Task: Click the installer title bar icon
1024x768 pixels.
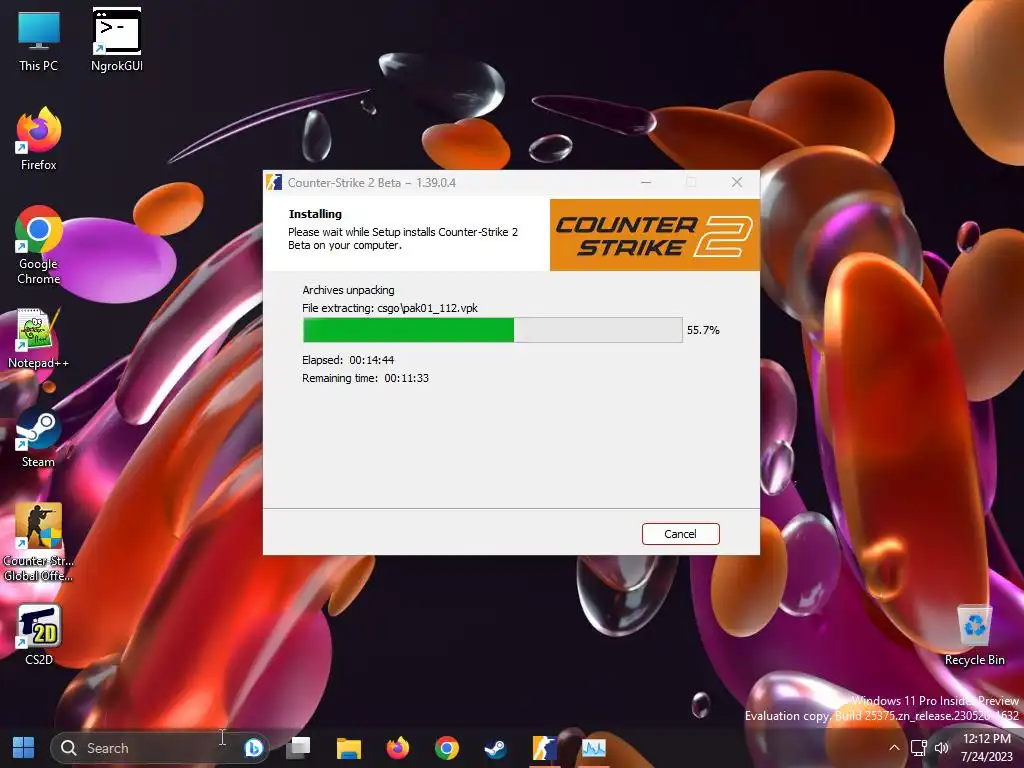Action: (x=275, y=182)
